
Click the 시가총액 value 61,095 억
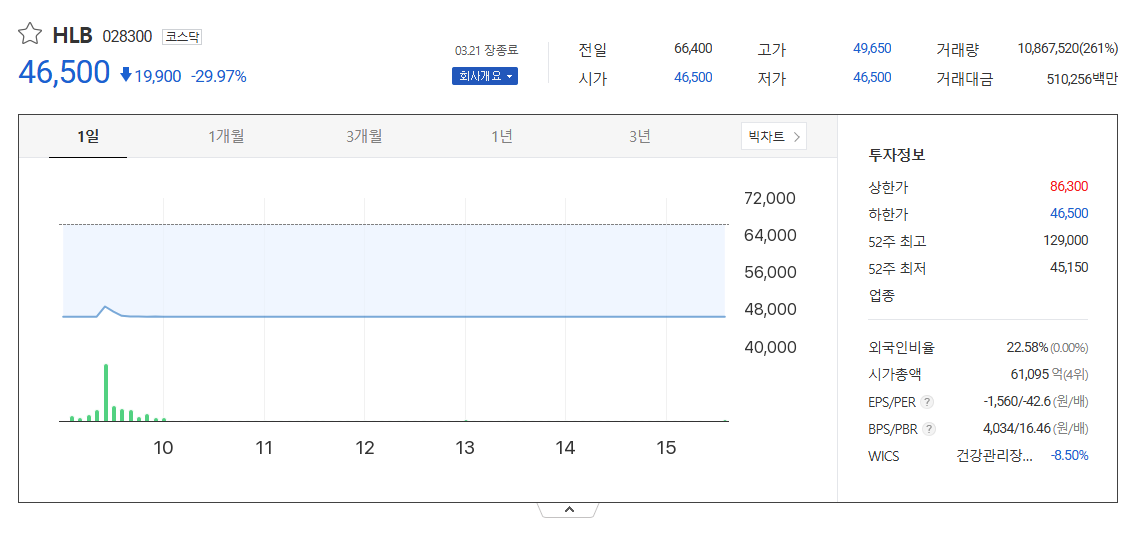click(x=1036, y=374)
